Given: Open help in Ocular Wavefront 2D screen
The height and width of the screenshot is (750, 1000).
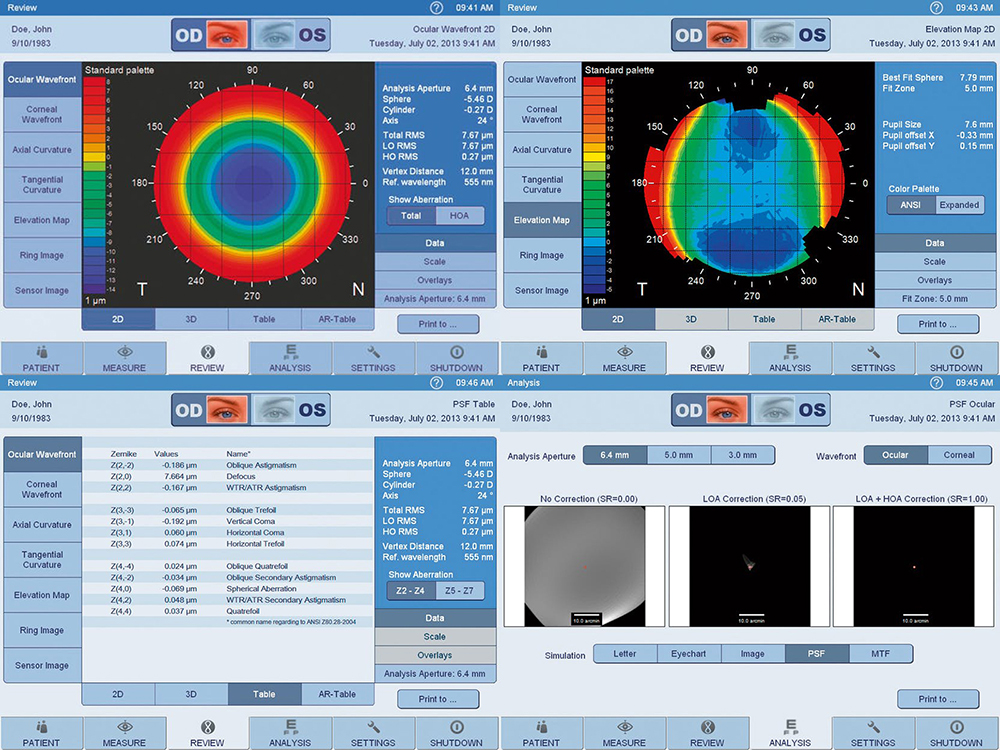Looking at the screenshot, I should click(x=436, y=8).
